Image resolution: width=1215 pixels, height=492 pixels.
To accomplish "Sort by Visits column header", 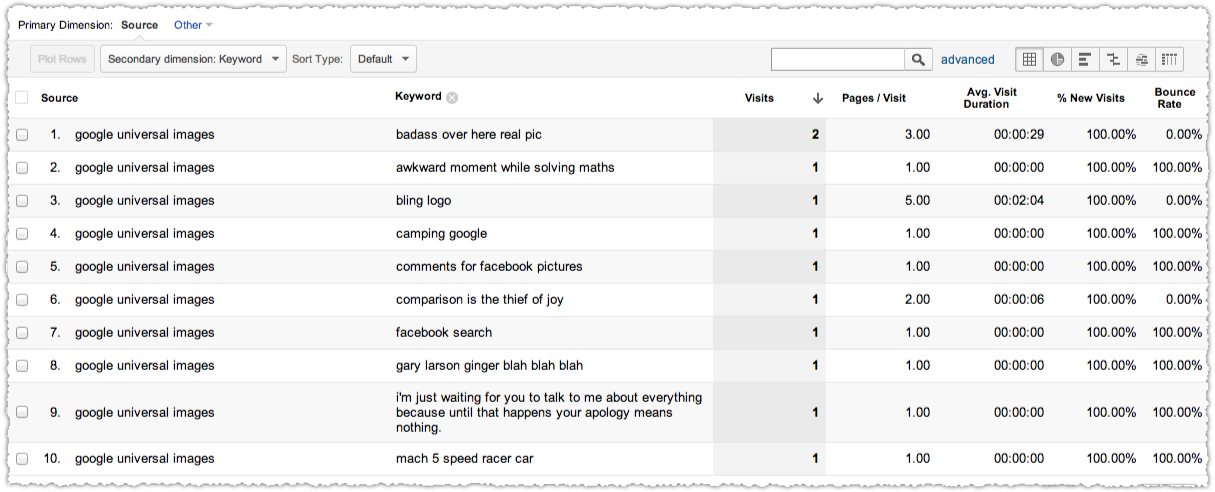I will [x=759, y=98].
